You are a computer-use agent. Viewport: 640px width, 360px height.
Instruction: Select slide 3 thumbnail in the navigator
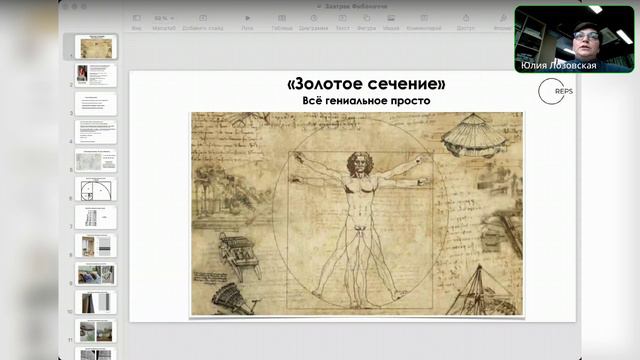(96, 103)
